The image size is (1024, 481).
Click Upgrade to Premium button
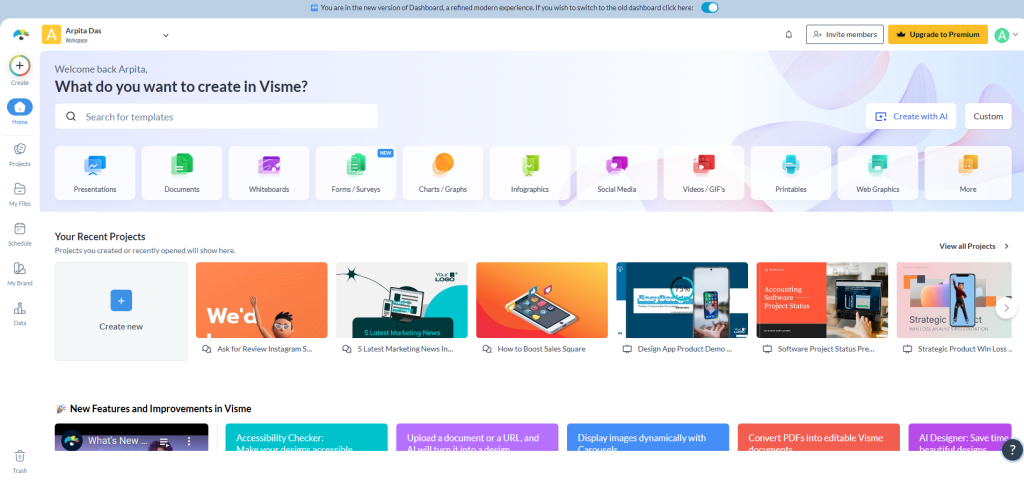tap(938, 35)
